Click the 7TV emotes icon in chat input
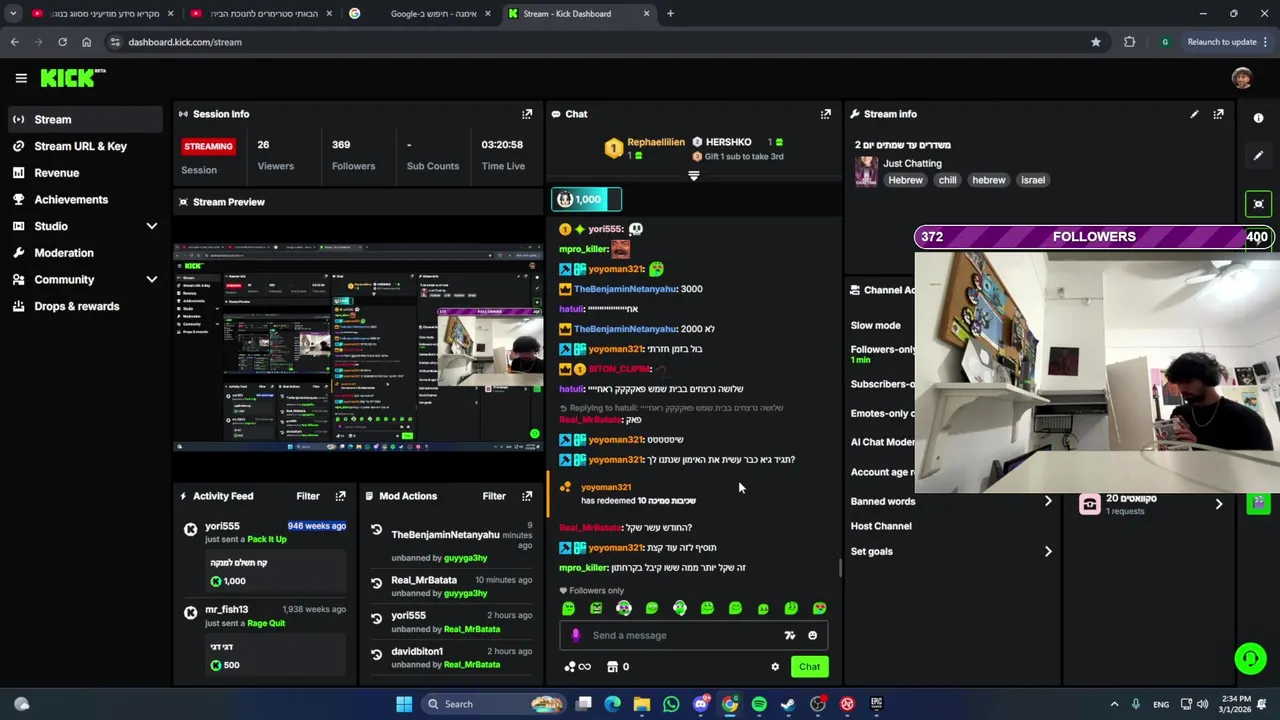1280x720 pixels. point(789,635)
